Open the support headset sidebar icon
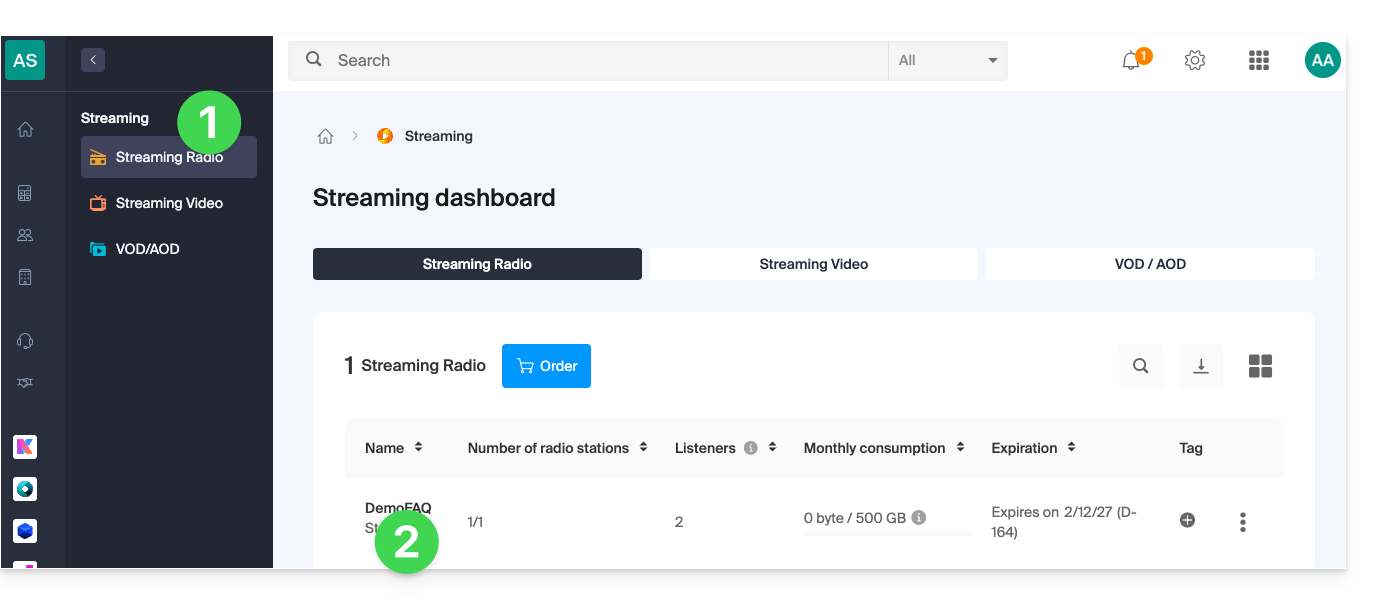The height and width of the screenshot is (604, 1381). pyautogui.click(x=25, y=341)
